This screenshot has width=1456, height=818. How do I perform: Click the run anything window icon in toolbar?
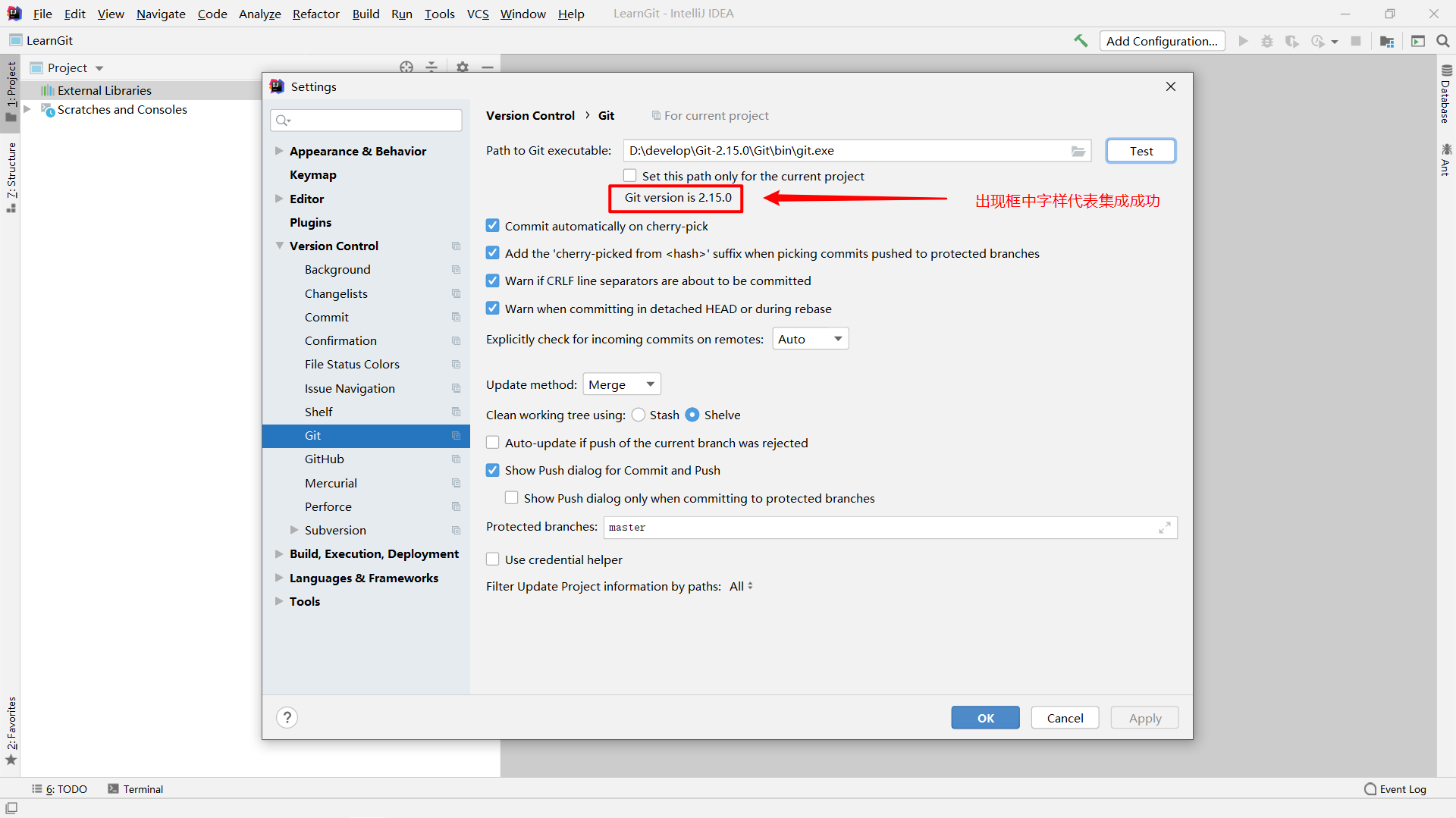[x=1418, y=41]
